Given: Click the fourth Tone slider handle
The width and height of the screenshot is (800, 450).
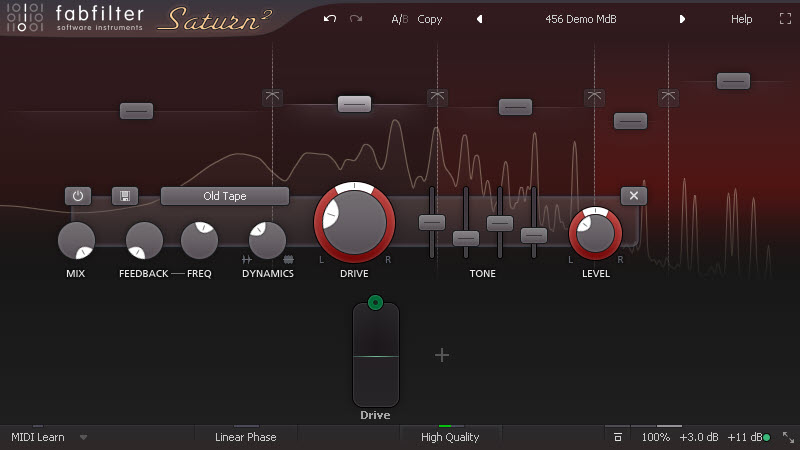Looking at the screenshot, I should [534, 235].
